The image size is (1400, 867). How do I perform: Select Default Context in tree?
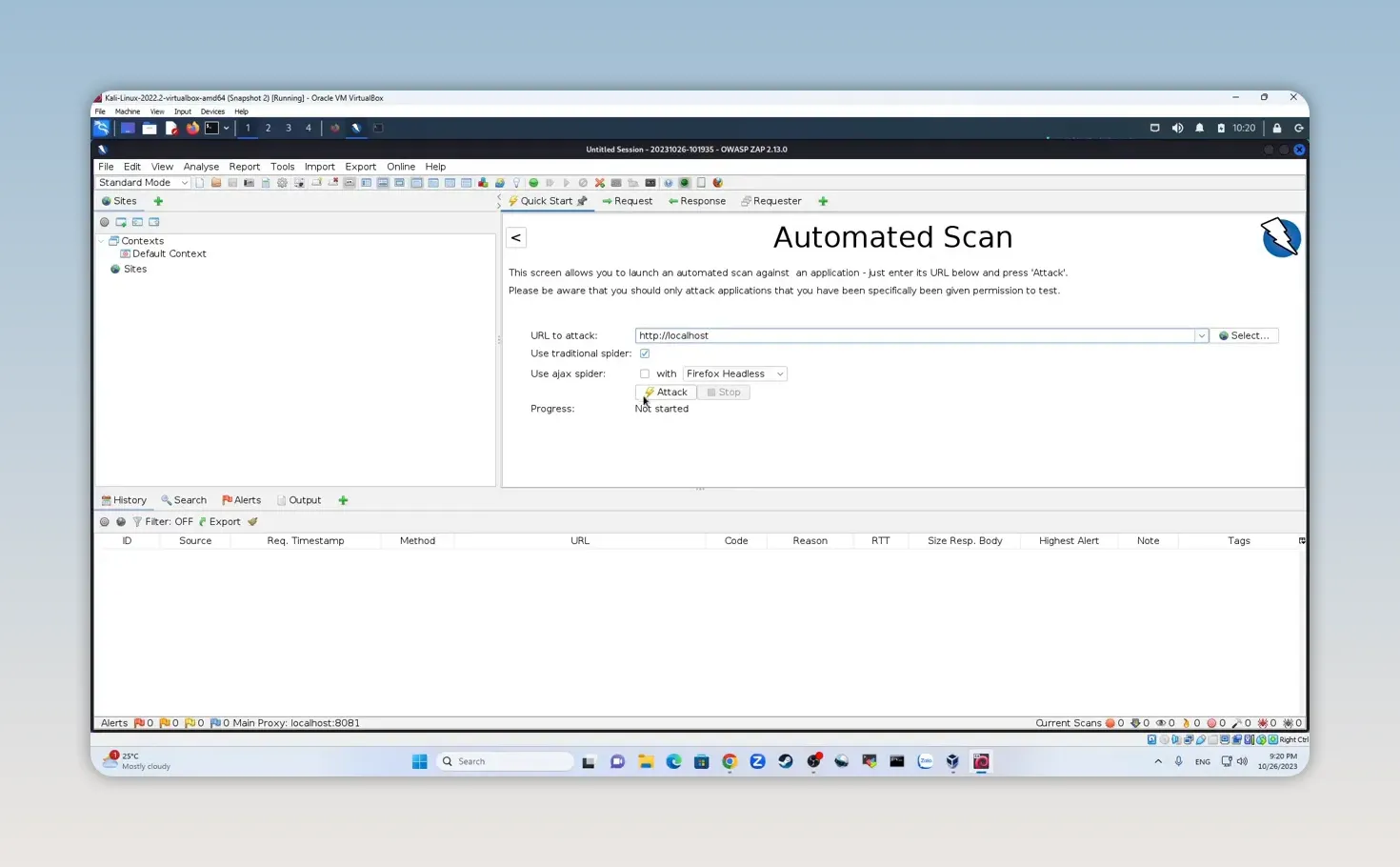point(163,254)
